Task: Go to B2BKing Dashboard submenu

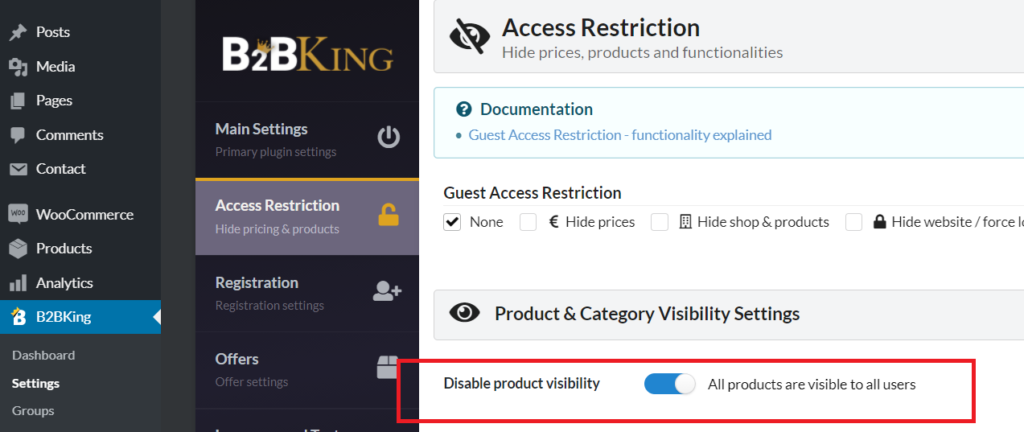Action: tap(43, 355)
